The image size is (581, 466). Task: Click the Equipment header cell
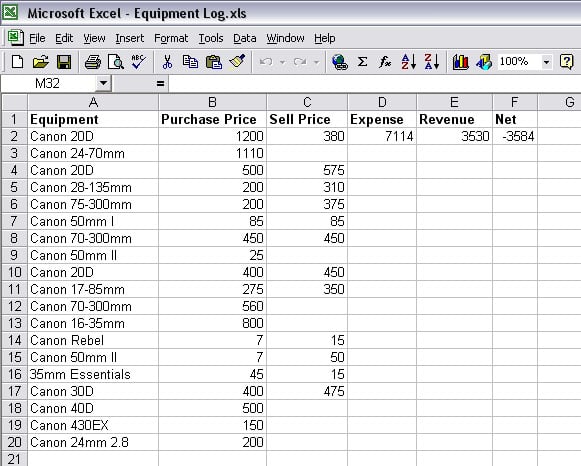point(93,119)
